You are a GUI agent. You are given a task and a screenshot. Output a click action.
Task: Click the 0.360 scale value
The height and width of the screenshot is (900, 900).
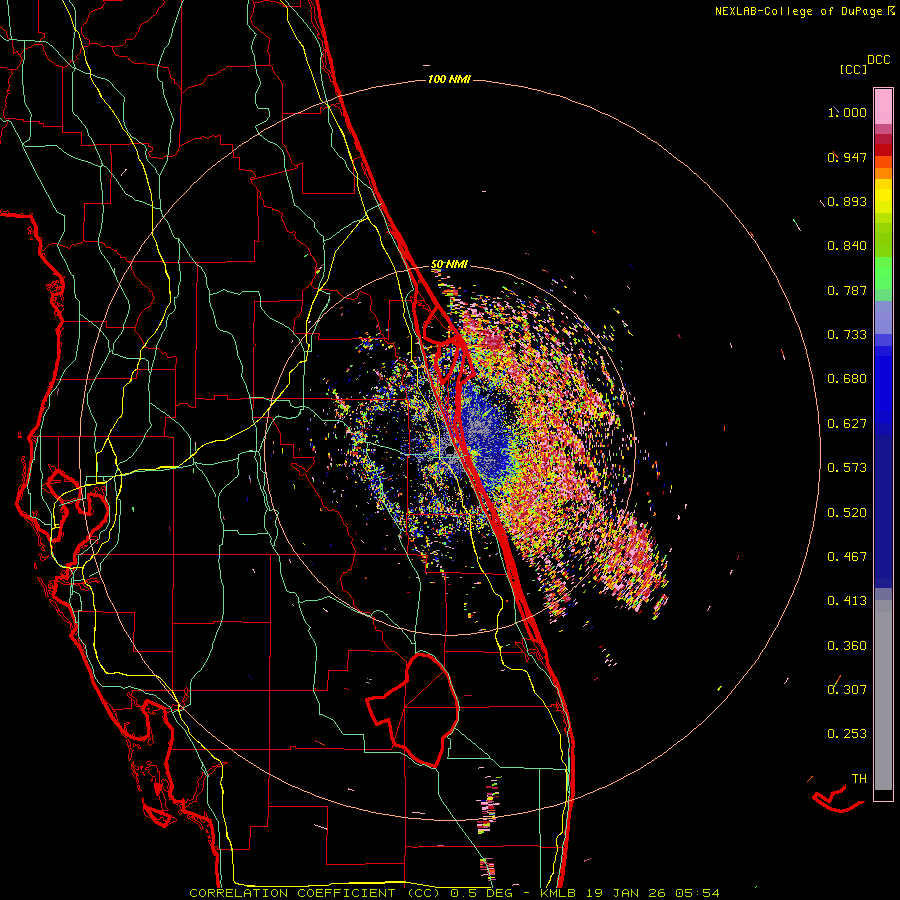[847, 646]
